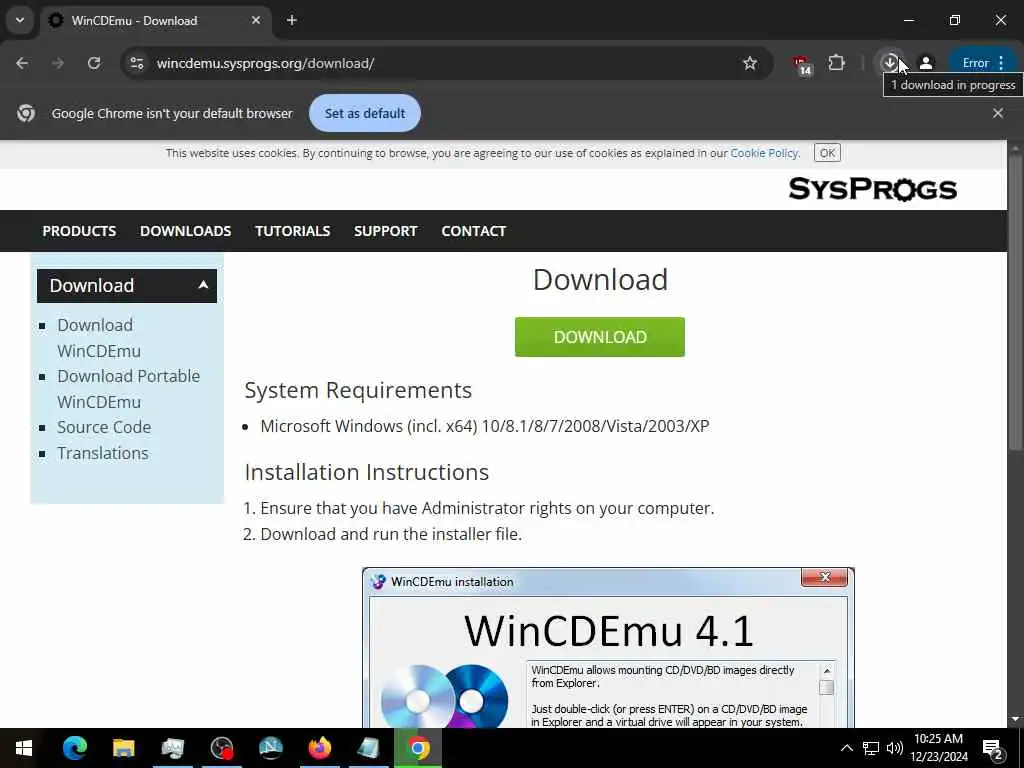
Task: Open the Chrome profile avatar icon
Action: click(925, 63)
